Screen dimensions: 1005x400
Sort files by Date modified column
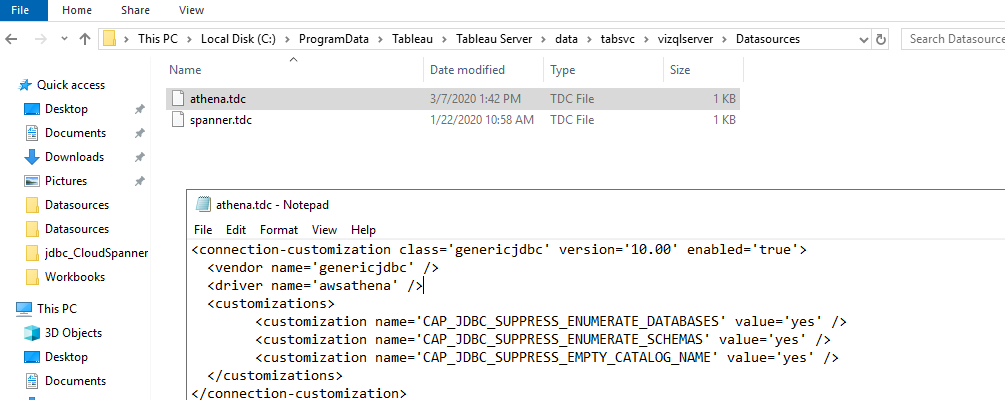point(467,70)
